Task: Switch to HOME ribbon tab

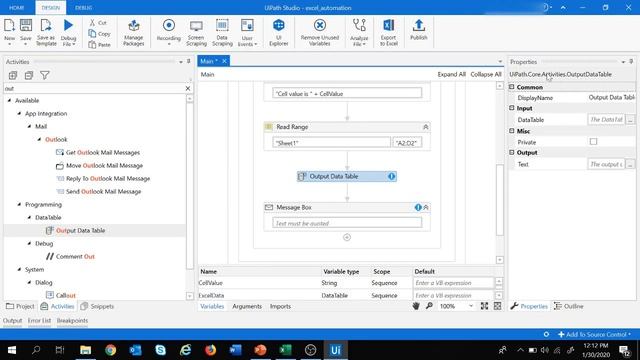Action: click(x=16, y=8)
